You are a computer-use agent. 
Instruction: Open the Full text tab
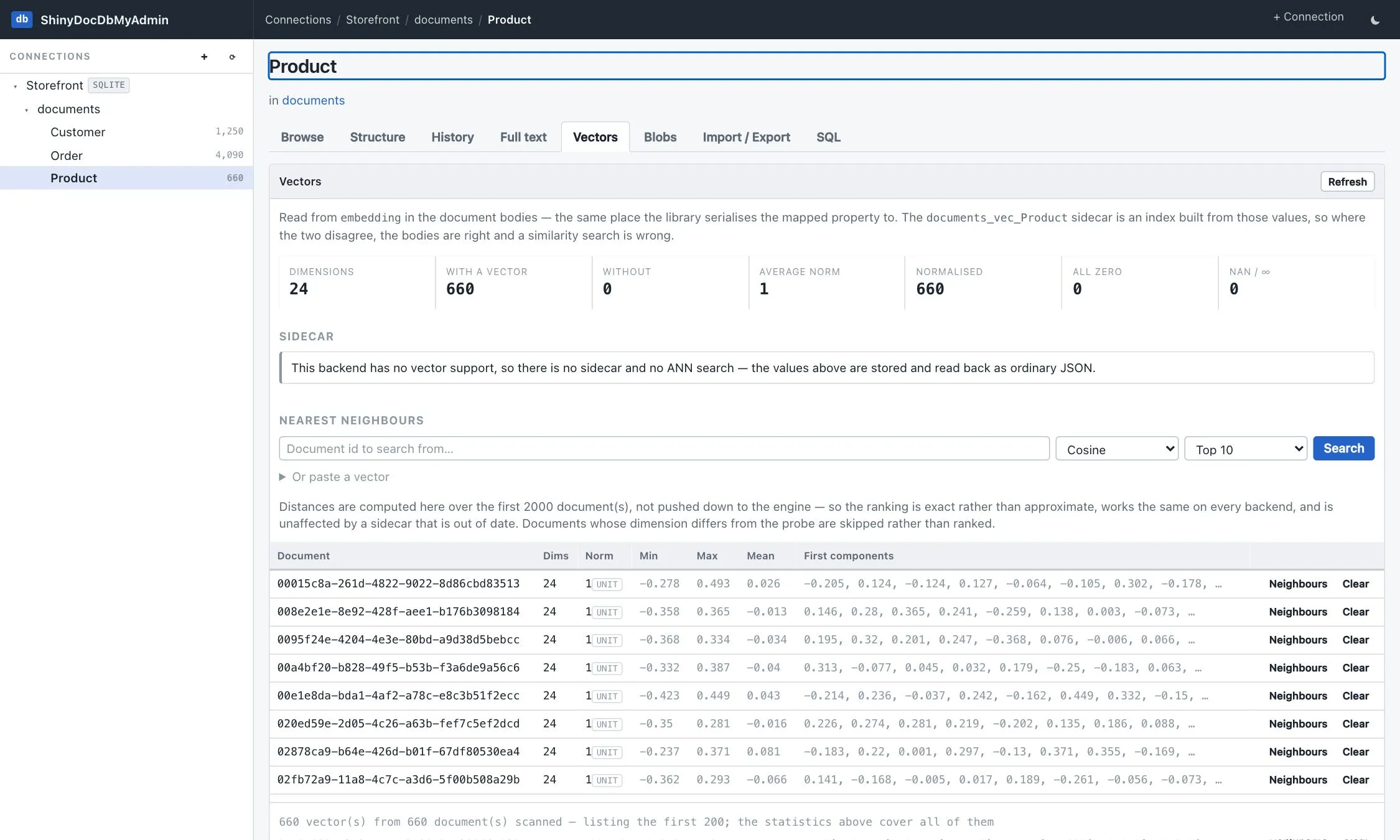pos(523,137)
